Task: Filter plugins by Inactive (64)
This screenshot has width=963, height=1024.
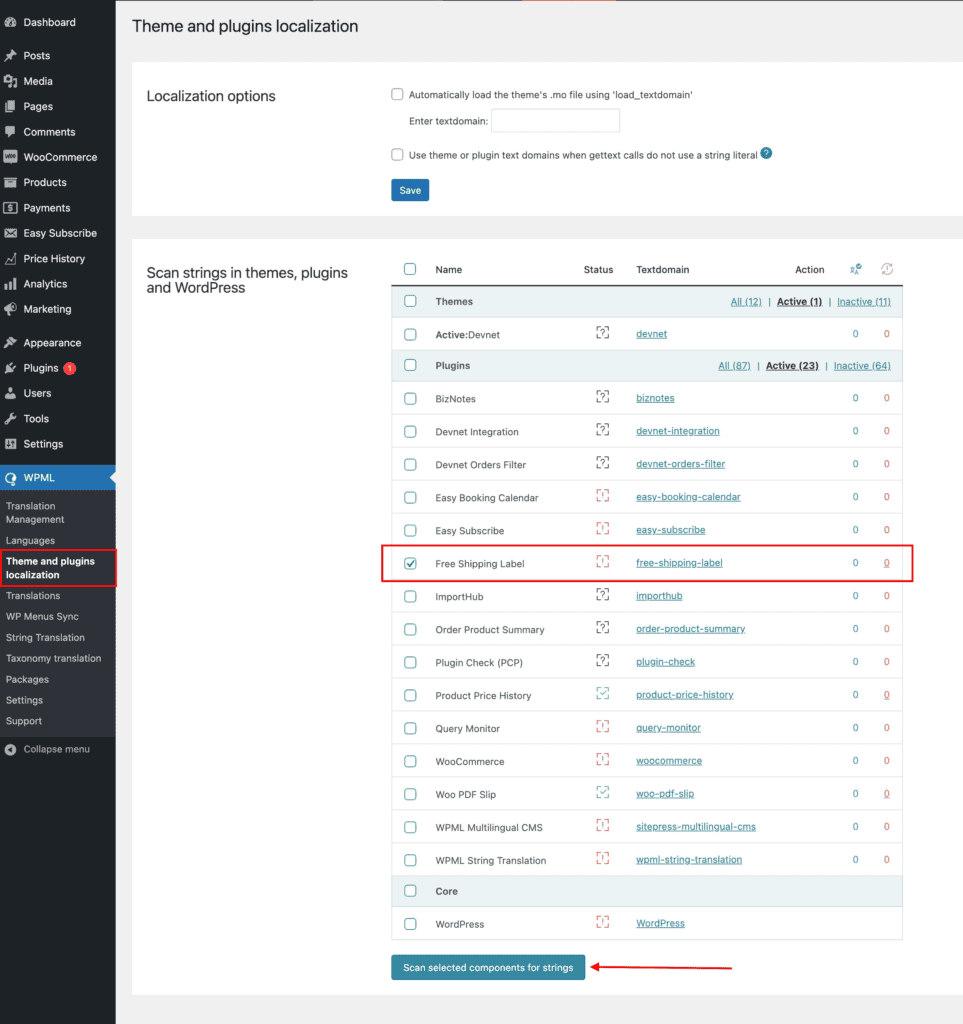Action: [x=861, y=366]
